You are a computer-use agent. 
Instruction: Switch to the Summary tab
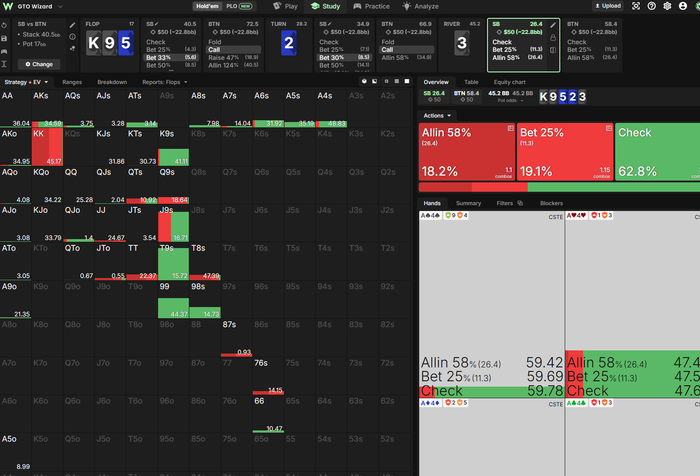pyautogui.click(x=468, y=203)
